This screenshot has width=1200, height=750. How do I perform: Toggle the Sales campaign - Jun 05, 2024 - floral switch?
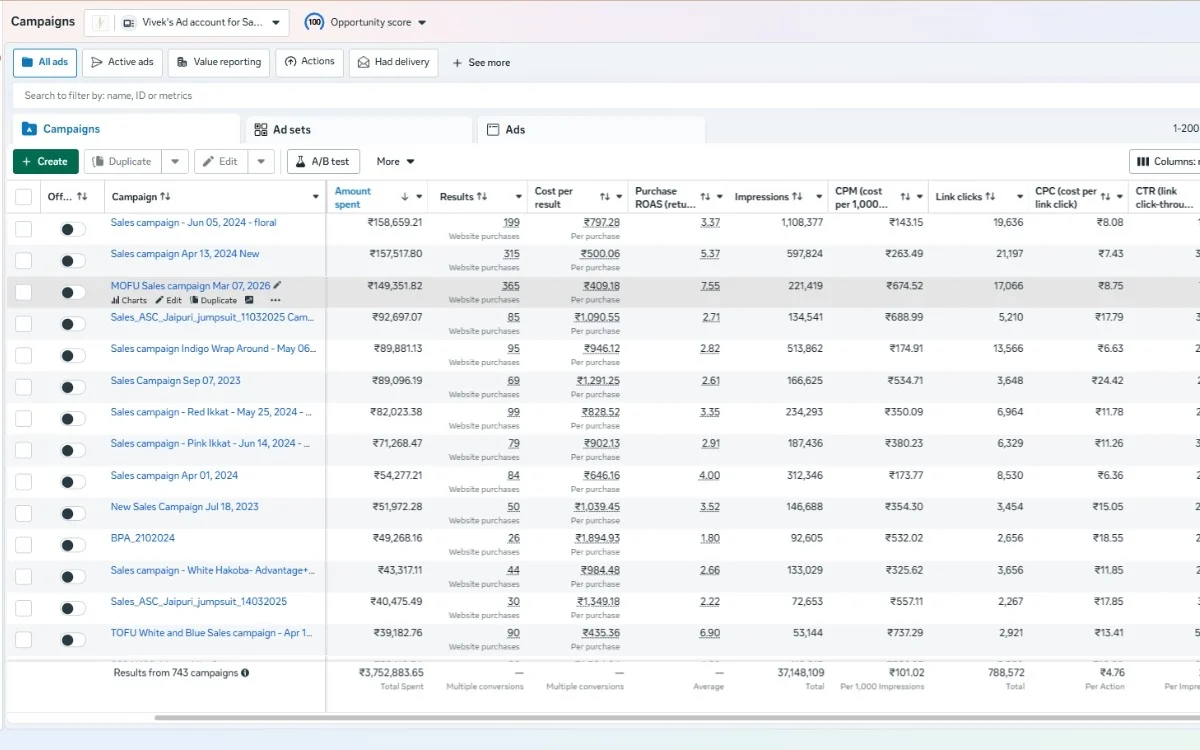72,229
